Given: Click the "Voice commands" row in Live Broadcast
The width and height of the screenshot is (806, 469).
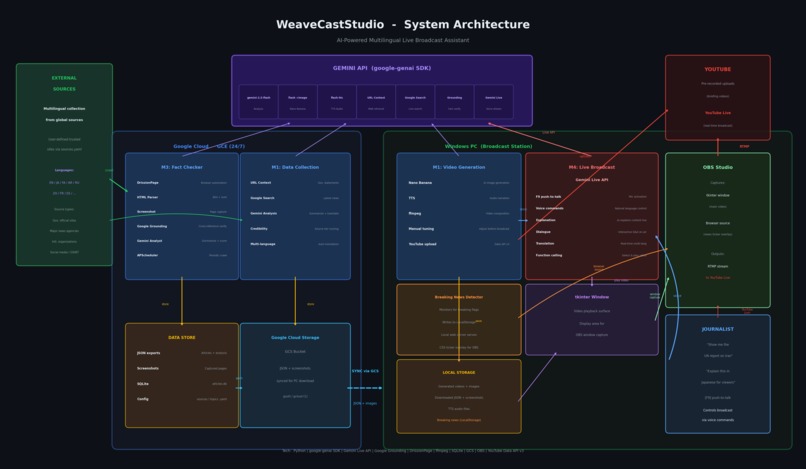Looking at the screenshot, I should 591,208.
